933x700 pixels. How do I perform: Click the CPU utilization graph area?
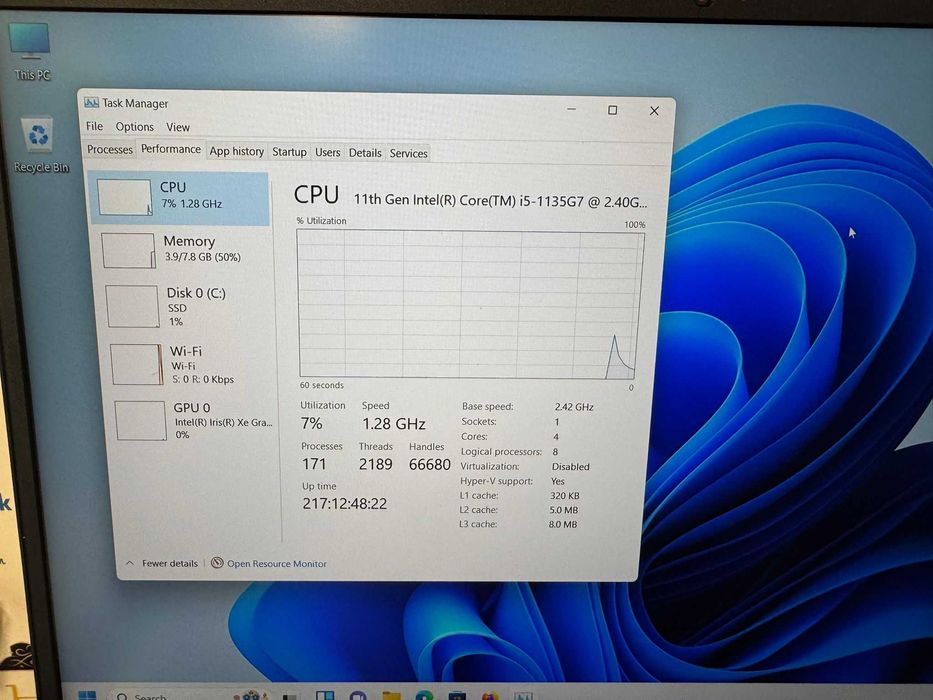[x=470, y=304]
